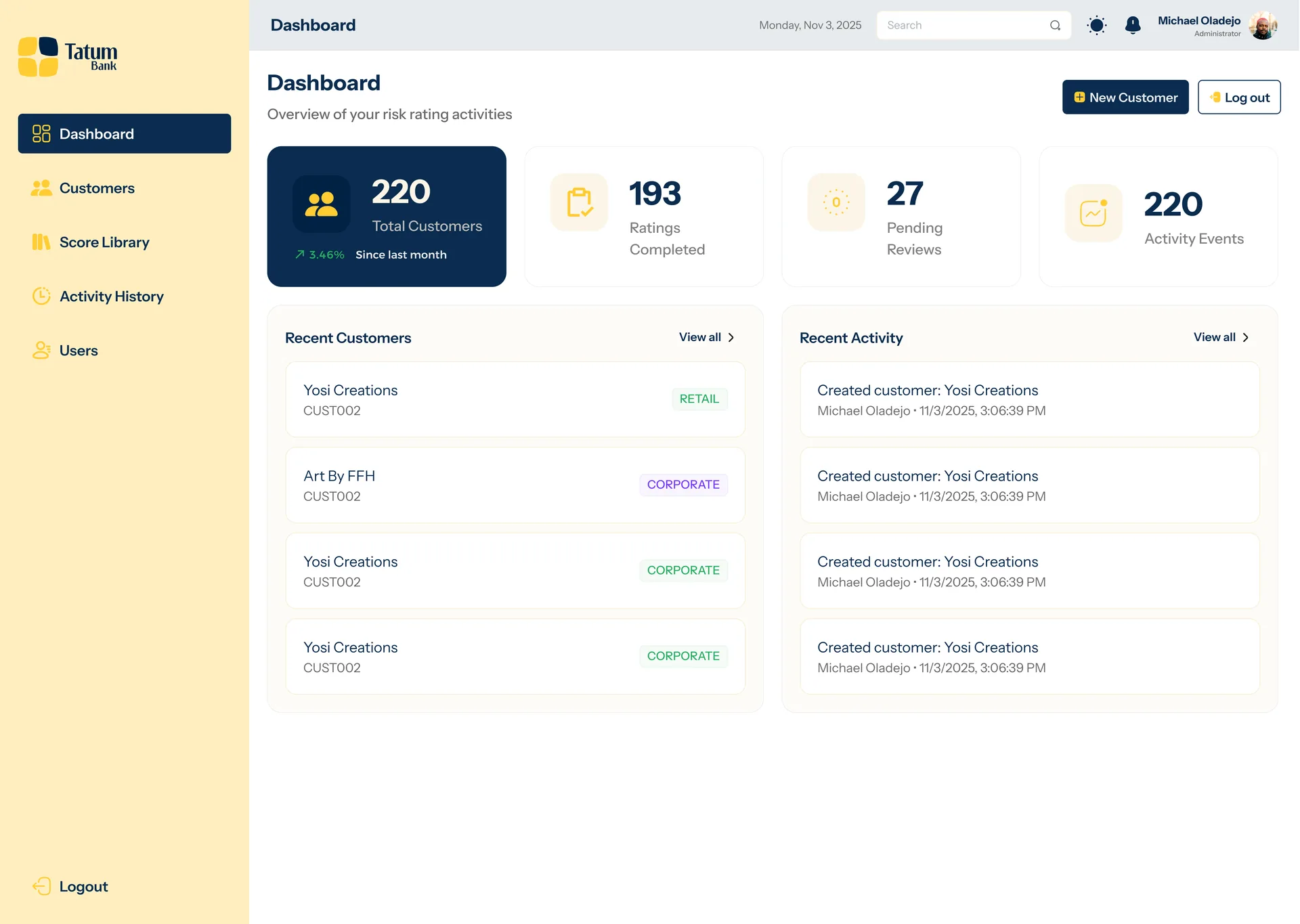Click the search magnifier icon
The image size is (1300, 924).
click(x=1055, y=26)
